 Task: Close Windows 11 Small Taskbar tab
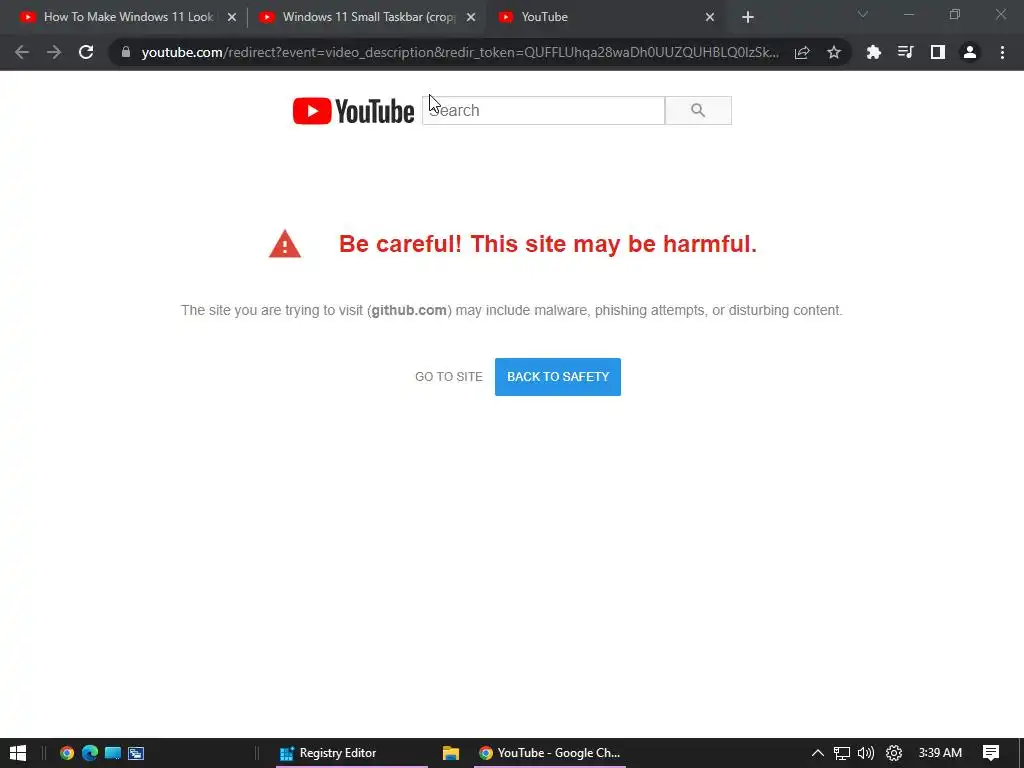tap(471, 17)
